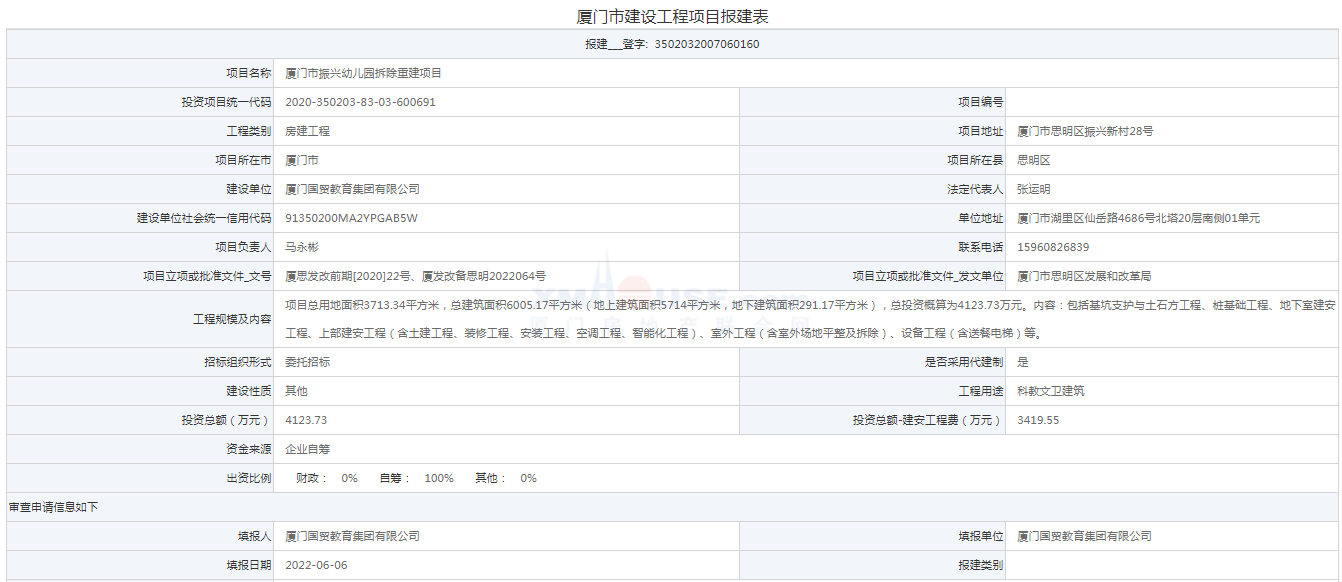Select the bidding form value 委托招标

point(307,362)
